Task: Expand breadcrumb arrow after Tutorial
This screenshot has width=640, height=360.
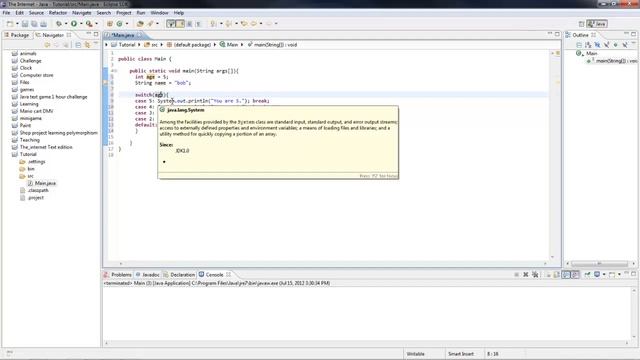Action: [139, 45]
